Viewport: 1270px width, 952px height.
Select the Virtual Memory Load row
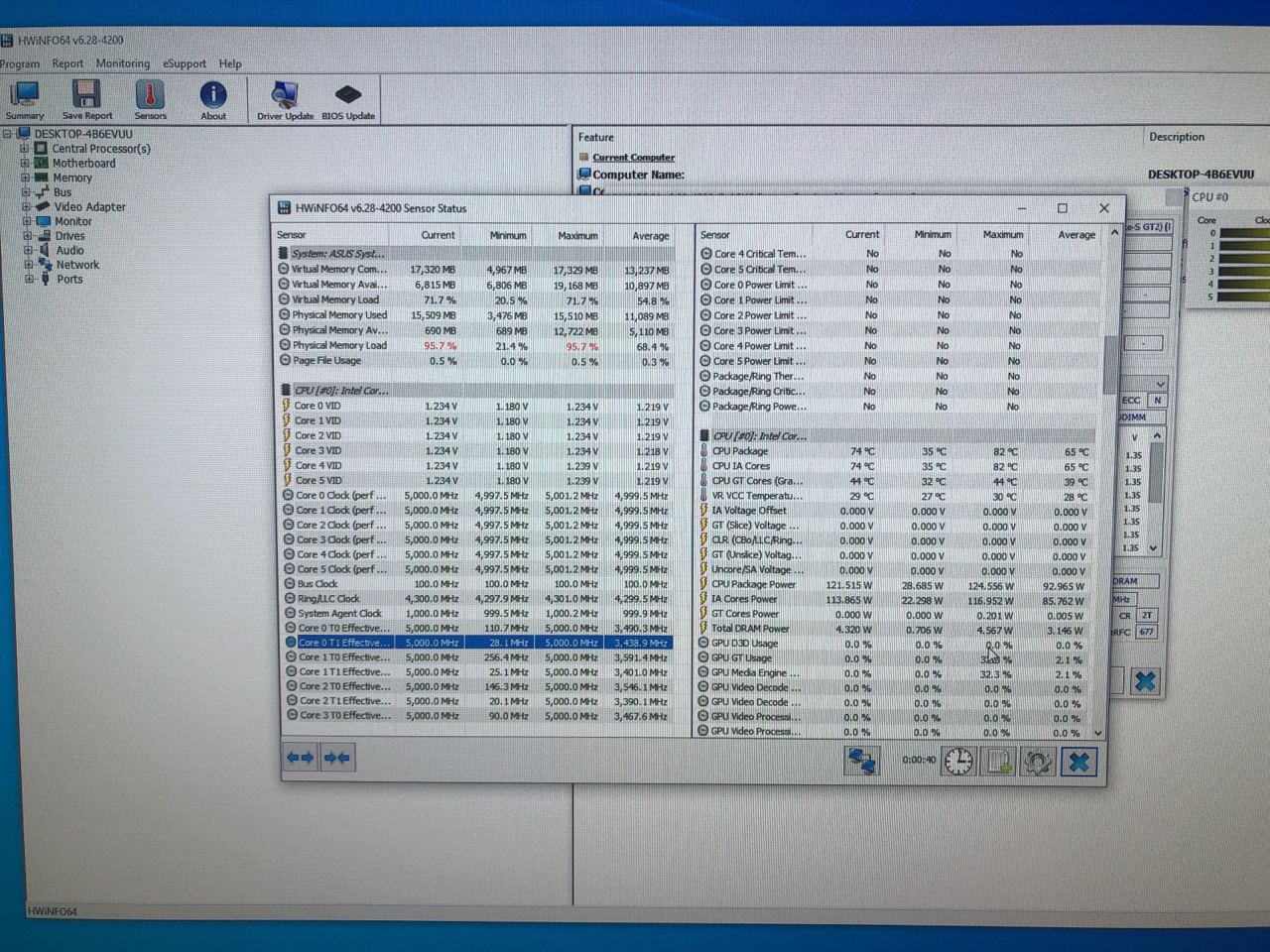point(475,299)
